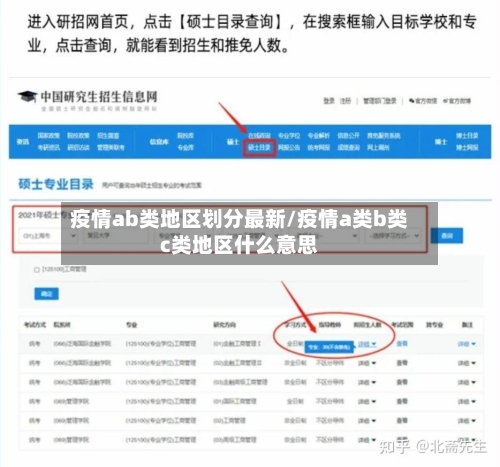Open 招生简章 in the blue navigation bar
500x467 pixels.
pos(108,136)
